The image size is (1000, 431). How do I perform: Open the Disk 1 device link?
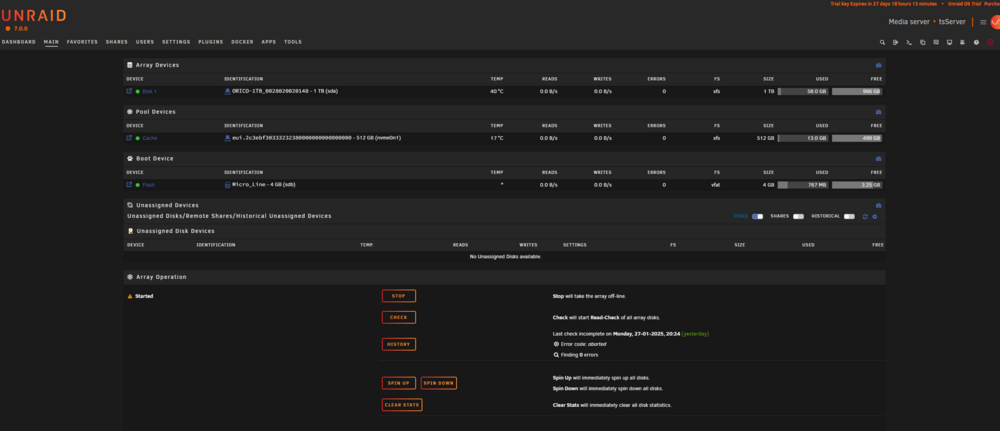coord(149,91)
